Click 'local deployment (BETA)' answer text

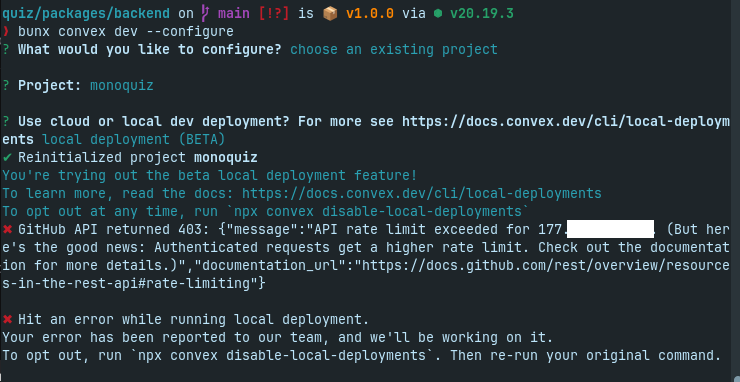(134, 140)
